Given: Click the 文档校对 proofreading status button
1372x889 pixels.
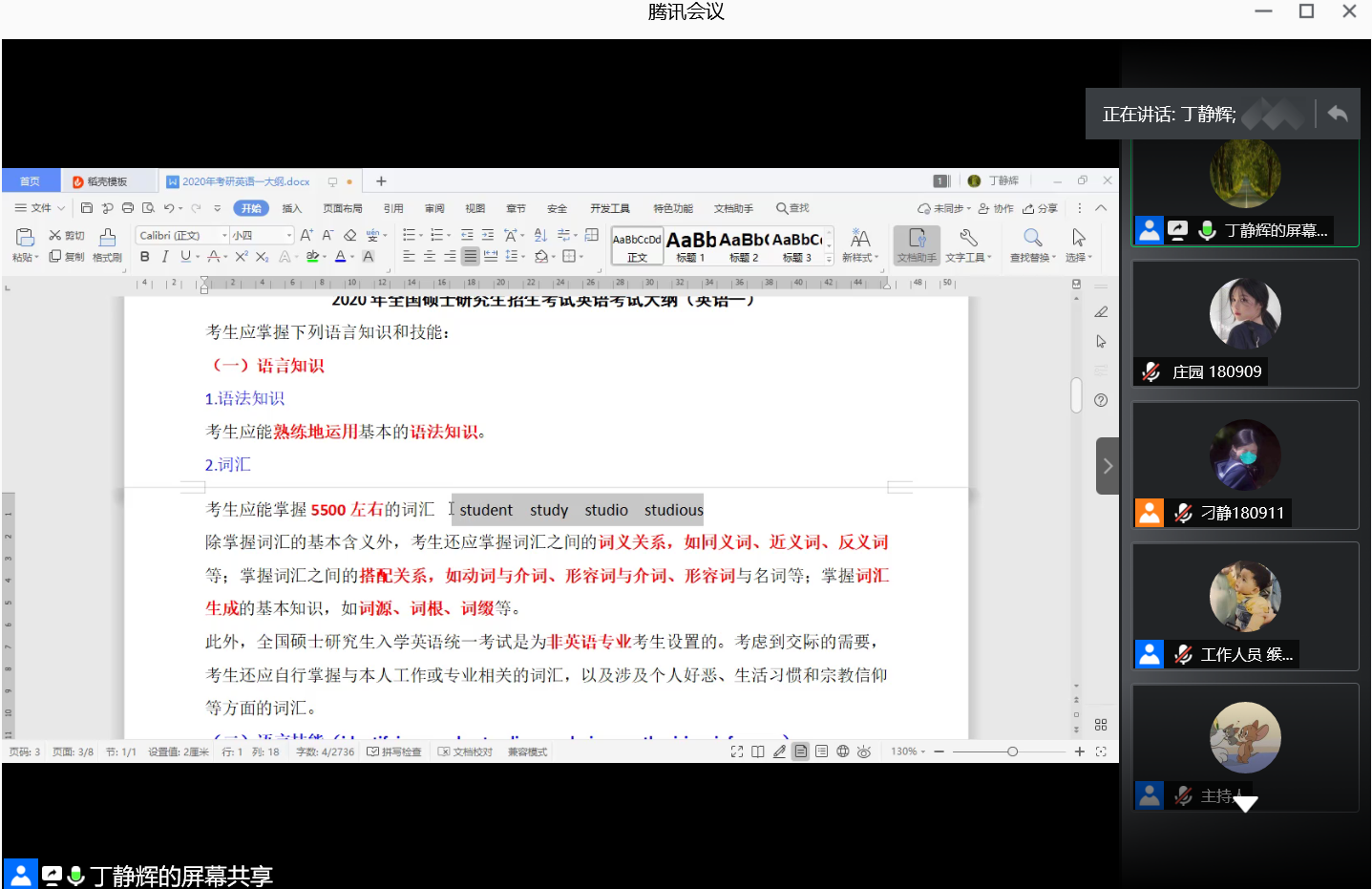Looking at the screenshot, I should pyautogui.click(x=466, y=751).
